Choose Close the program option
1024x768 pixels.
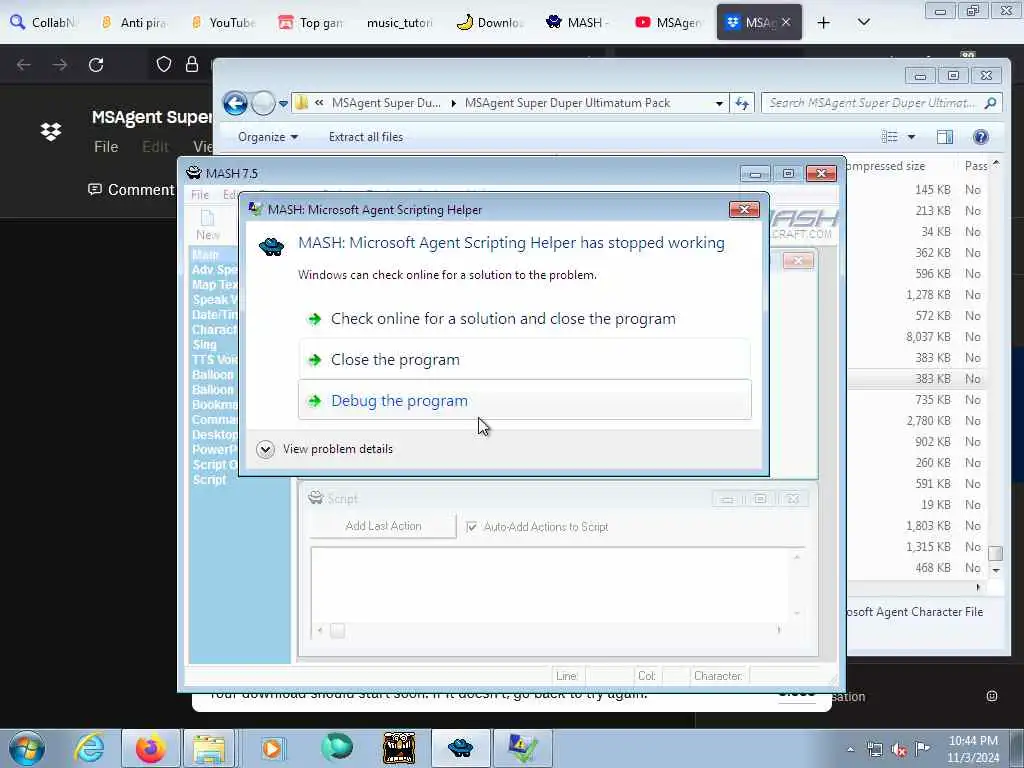[524, 359]
